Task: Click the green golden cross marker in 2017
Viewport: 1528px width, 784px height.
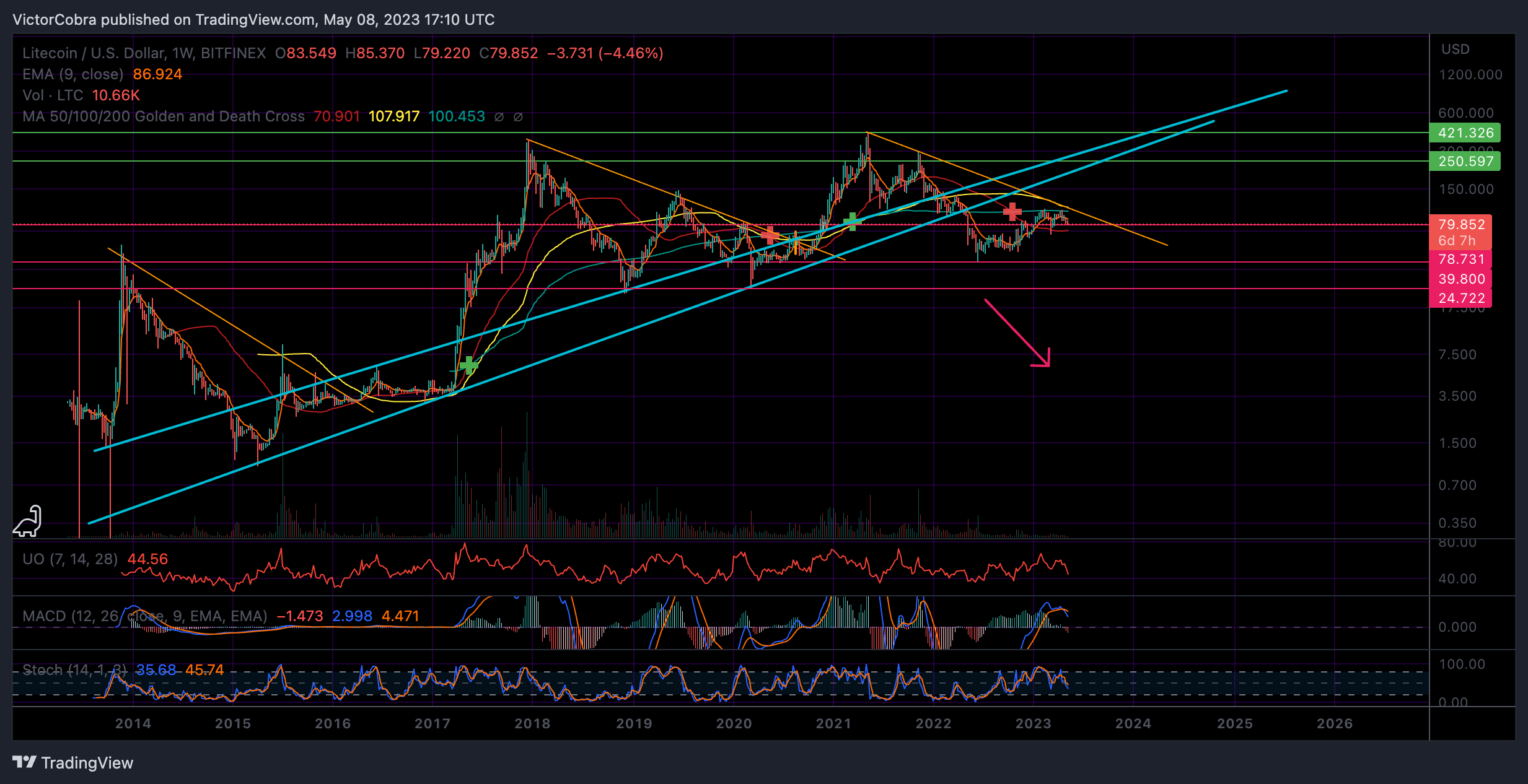Action: [x=469, y=365]
